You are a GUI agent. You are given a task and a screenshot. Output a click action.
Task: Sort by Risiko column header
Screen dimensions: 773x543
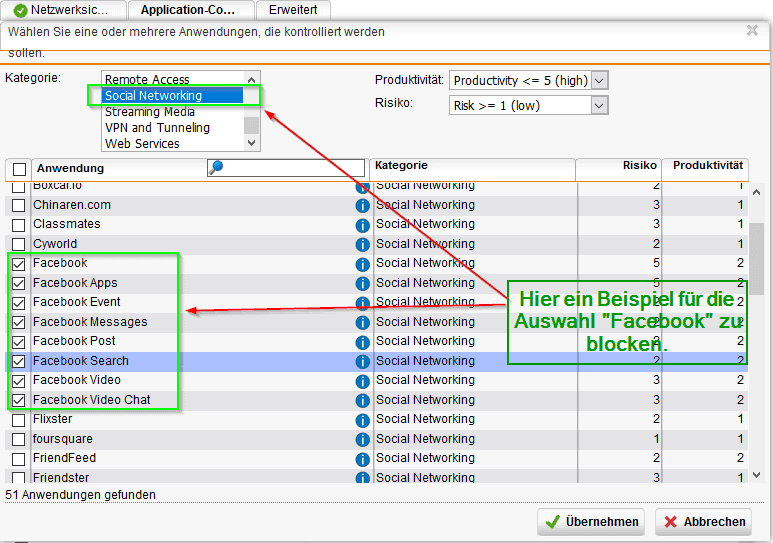[x=639, y=165]
